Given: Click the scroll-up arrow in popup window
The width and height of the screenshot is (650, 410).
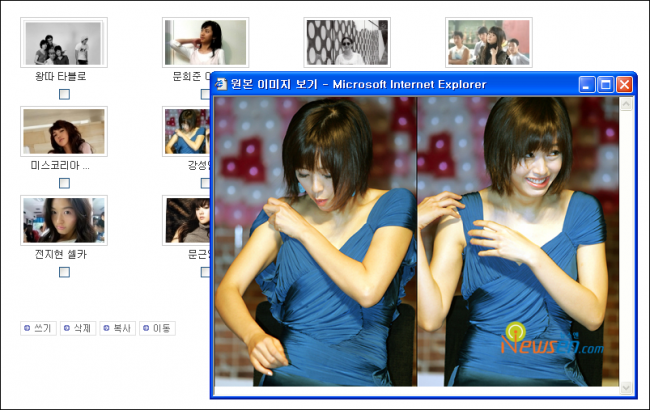Looking at the screenshot, I should click(626, 103).
